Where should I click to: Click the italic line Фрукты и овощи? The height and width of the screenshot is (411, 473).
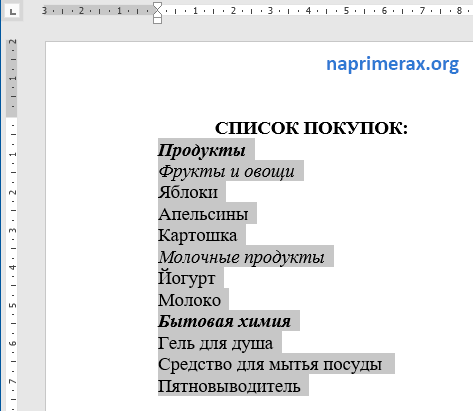pos(226,171)
